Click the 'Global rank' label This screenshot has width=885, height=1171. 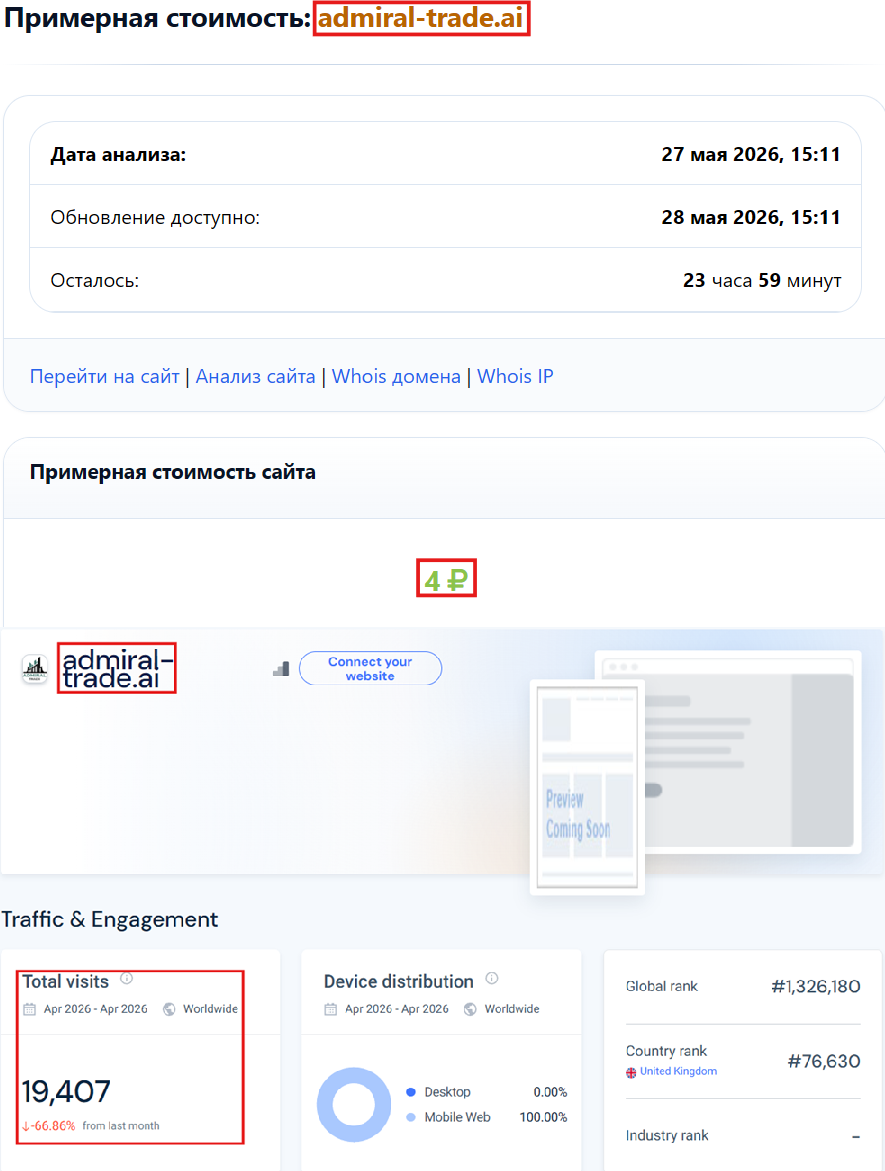pos(662,987)
